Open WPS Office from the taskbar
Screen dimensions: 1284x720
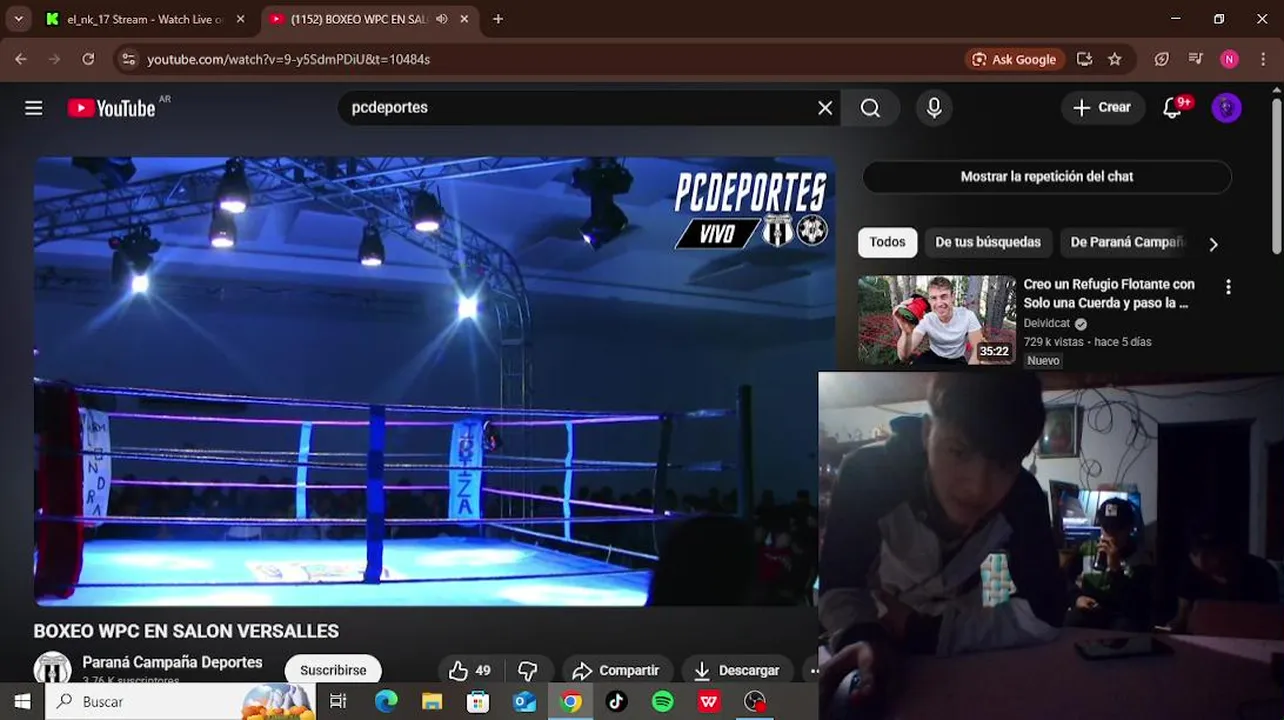[x=709, y=701]
